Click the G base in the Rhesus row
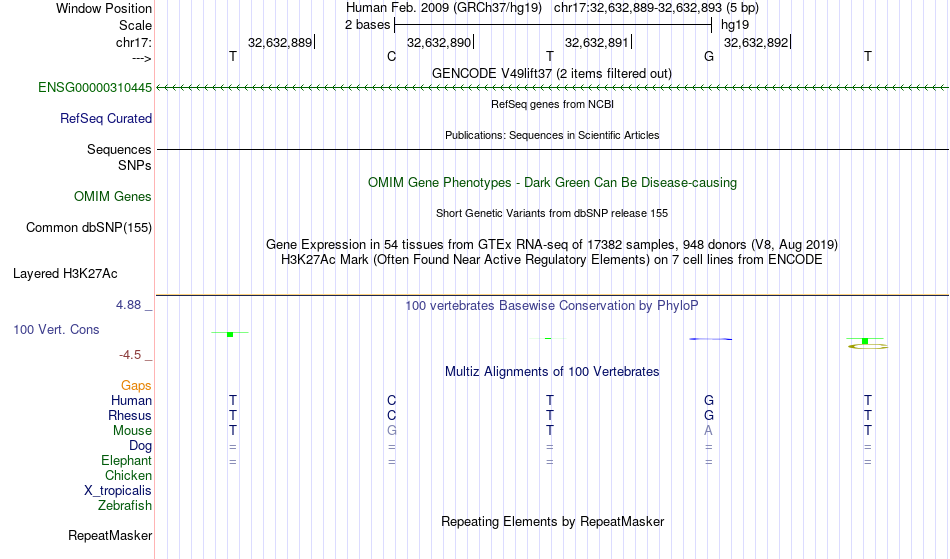The image size is (950, 559). coord(709,415)
